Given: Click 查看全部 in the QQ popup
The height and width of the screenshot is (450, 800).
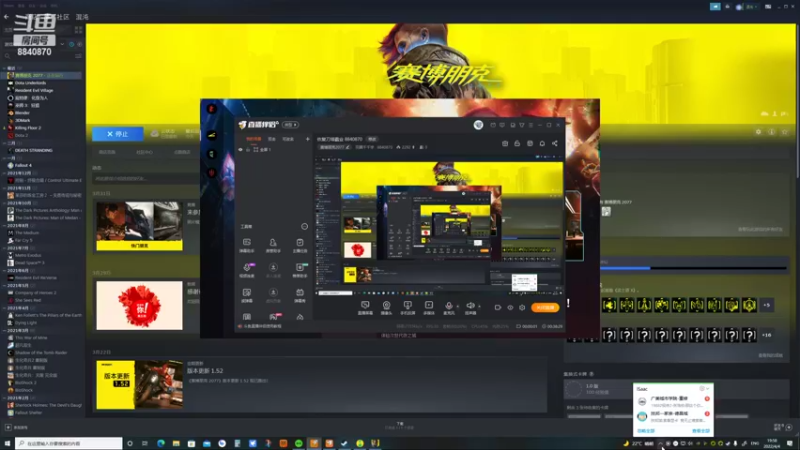Looking at the screenshot, I should tap(701, 431).
